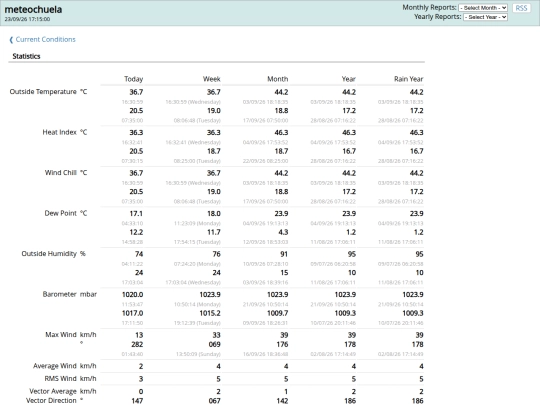Open the Yearly Reports select dropdown
The image size is (540, 405).
coord(485,17)
